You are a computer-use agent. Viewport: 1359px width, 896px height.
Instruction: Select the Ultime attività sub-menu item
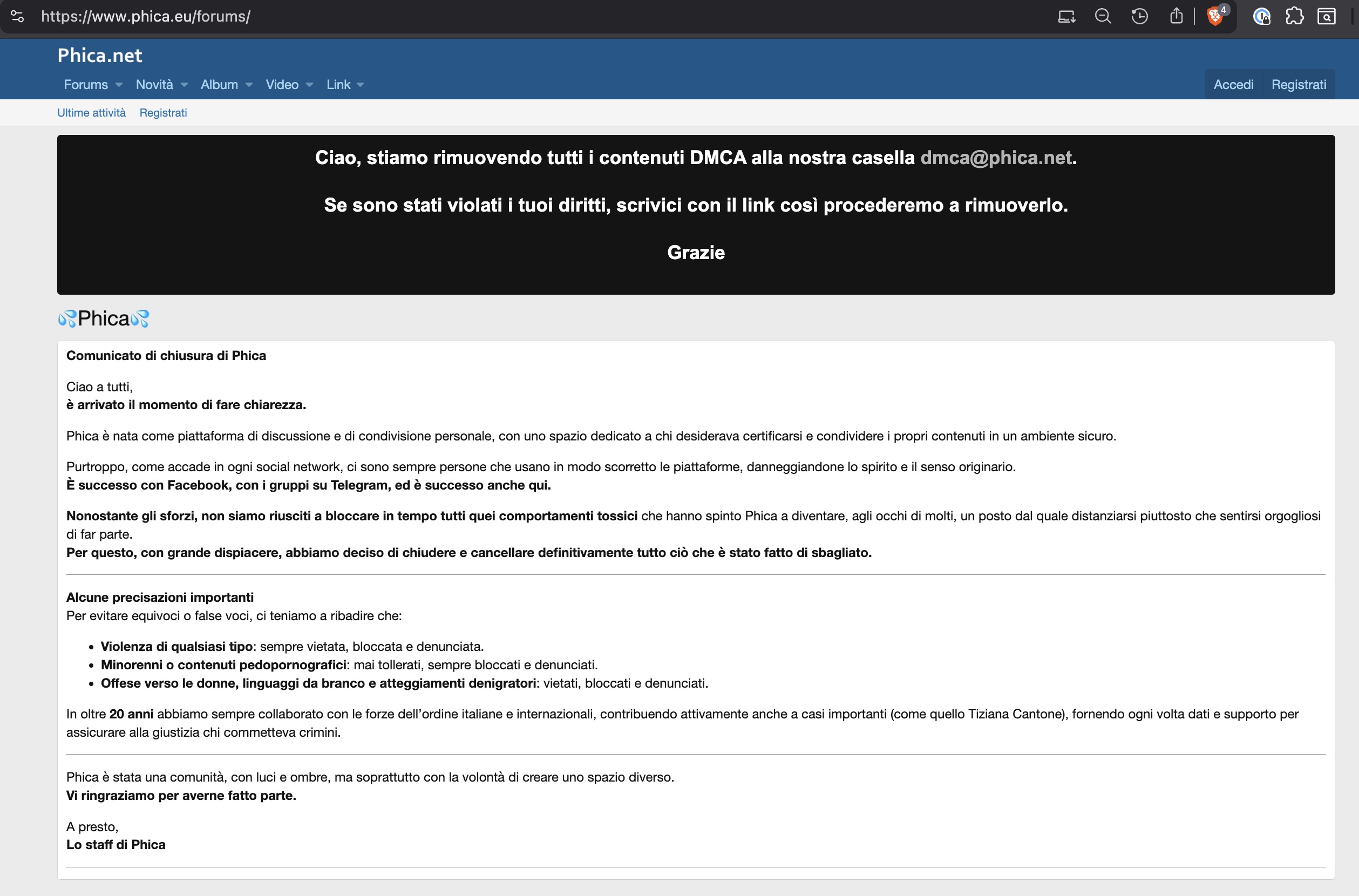click(x=91, y=113)
